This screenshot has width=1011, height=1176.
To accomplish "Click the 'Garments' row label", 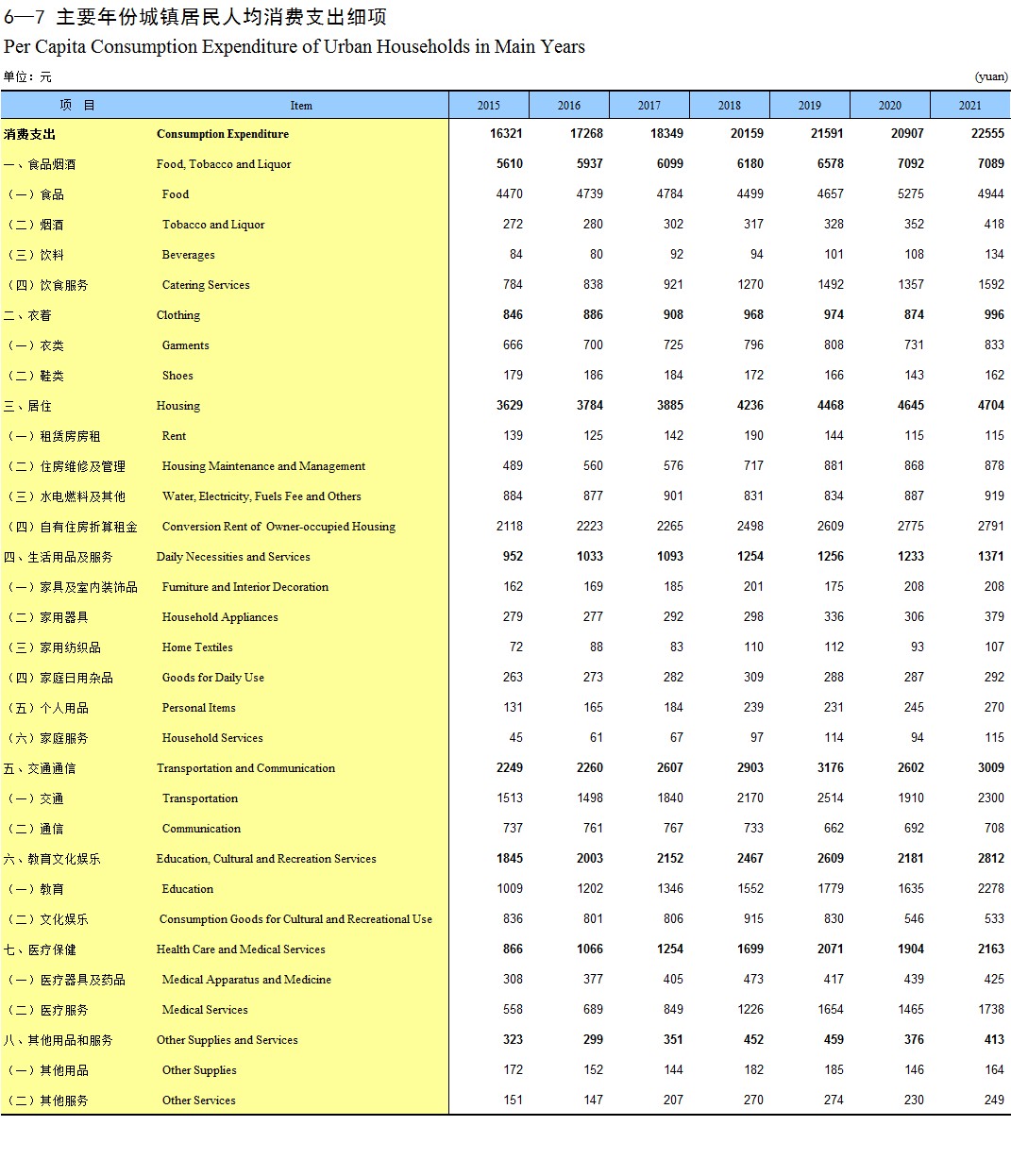I will tap(185, 345).
